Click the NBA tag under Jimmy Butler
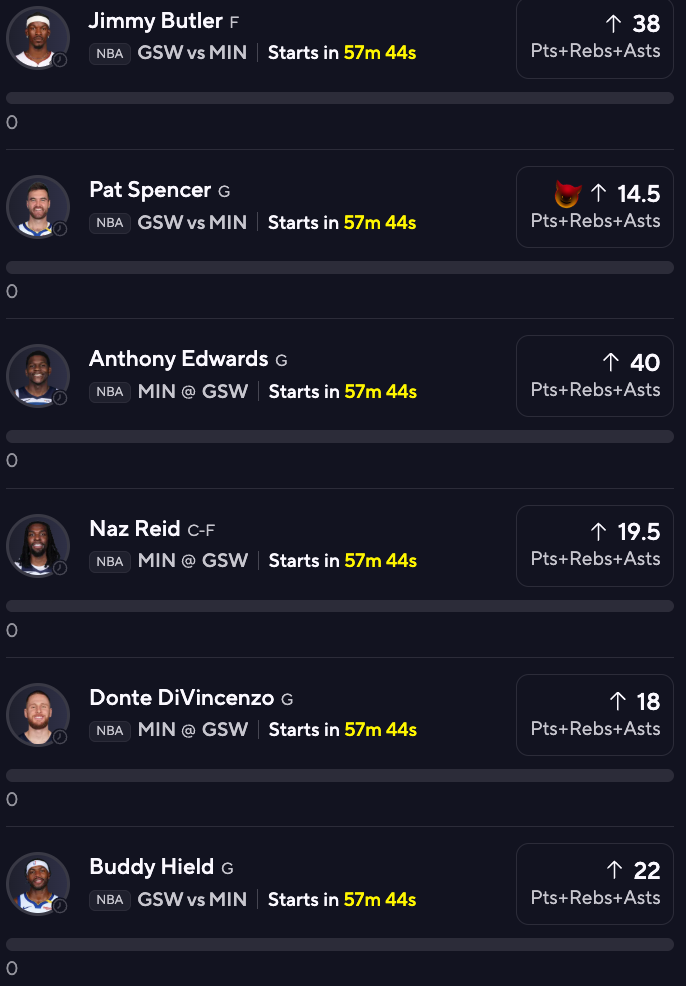Image resolution: width=686 pixels, height=986 pixels. point(109,53)
